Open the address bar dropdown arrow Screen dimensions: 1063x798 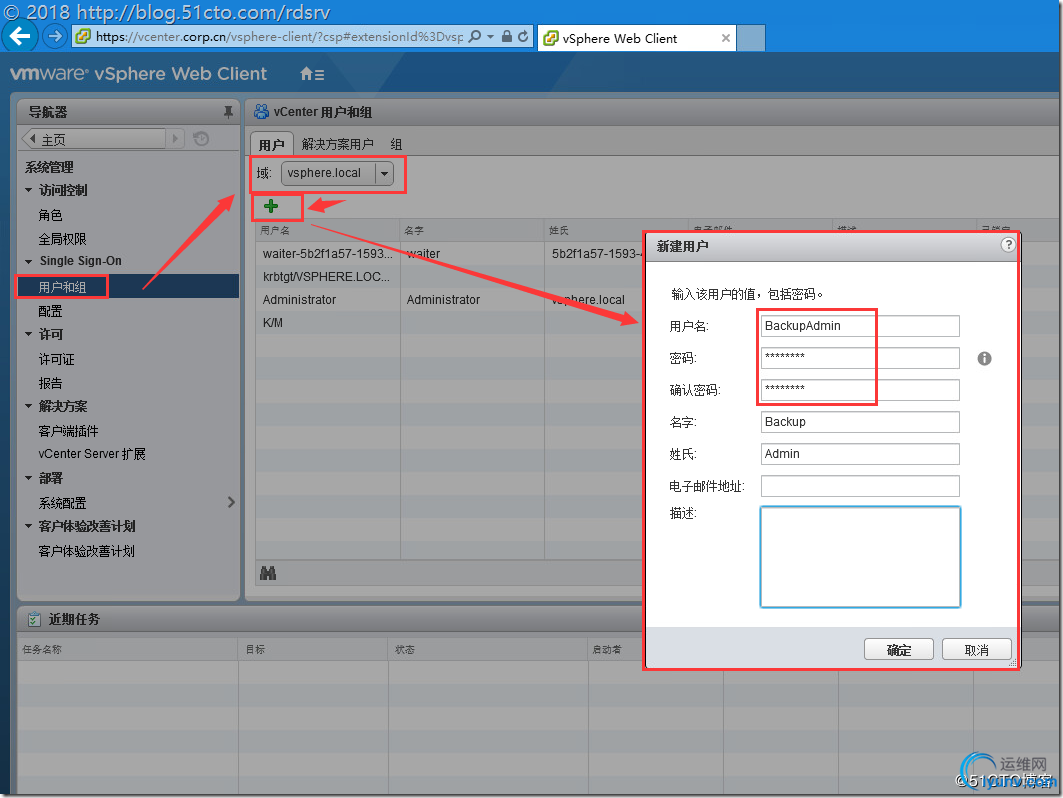490,37
